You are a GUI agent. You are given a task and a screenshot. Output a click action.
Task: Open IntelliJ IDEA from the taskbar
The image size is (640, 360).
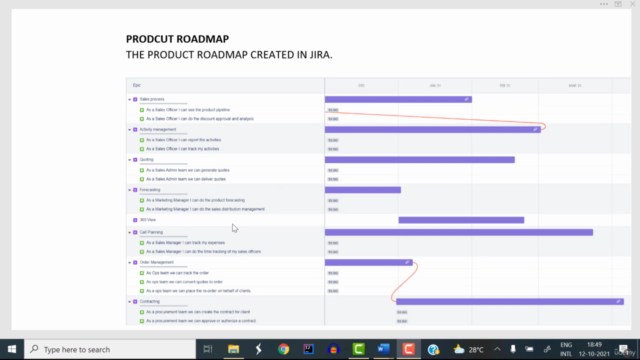309,349
